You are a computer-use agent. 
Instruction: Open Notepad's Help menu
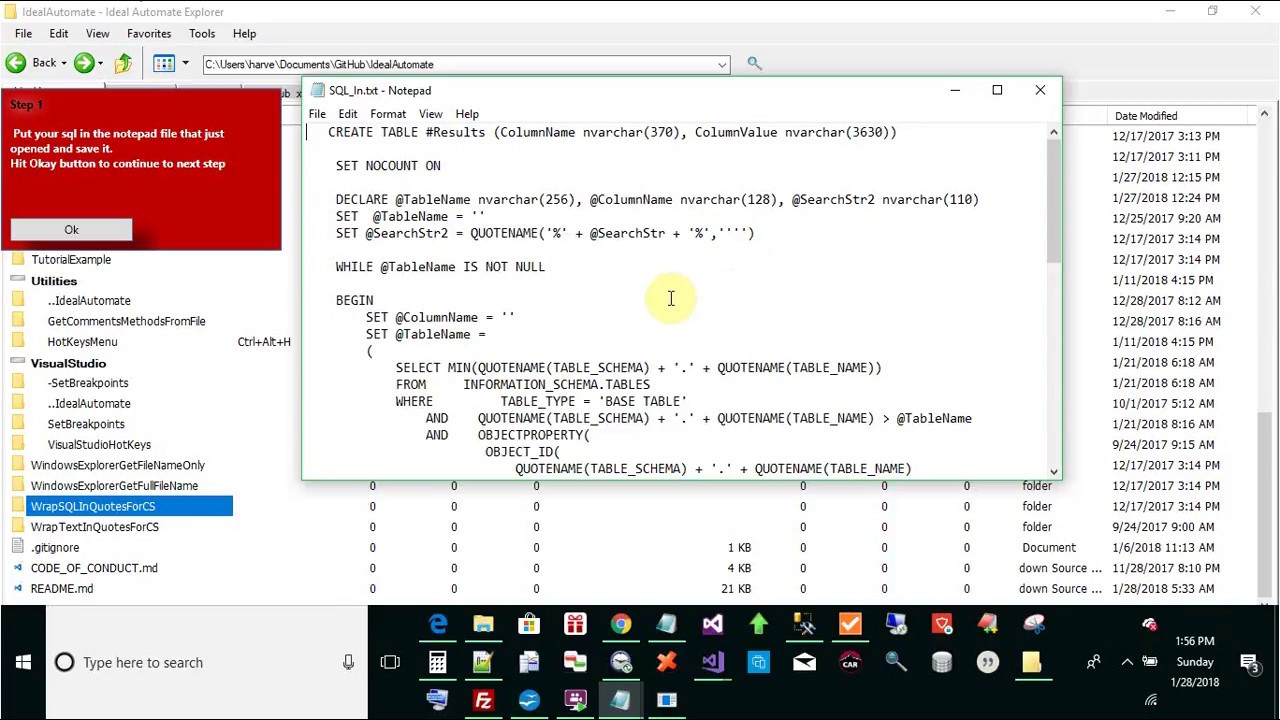[x=467, y=114]
